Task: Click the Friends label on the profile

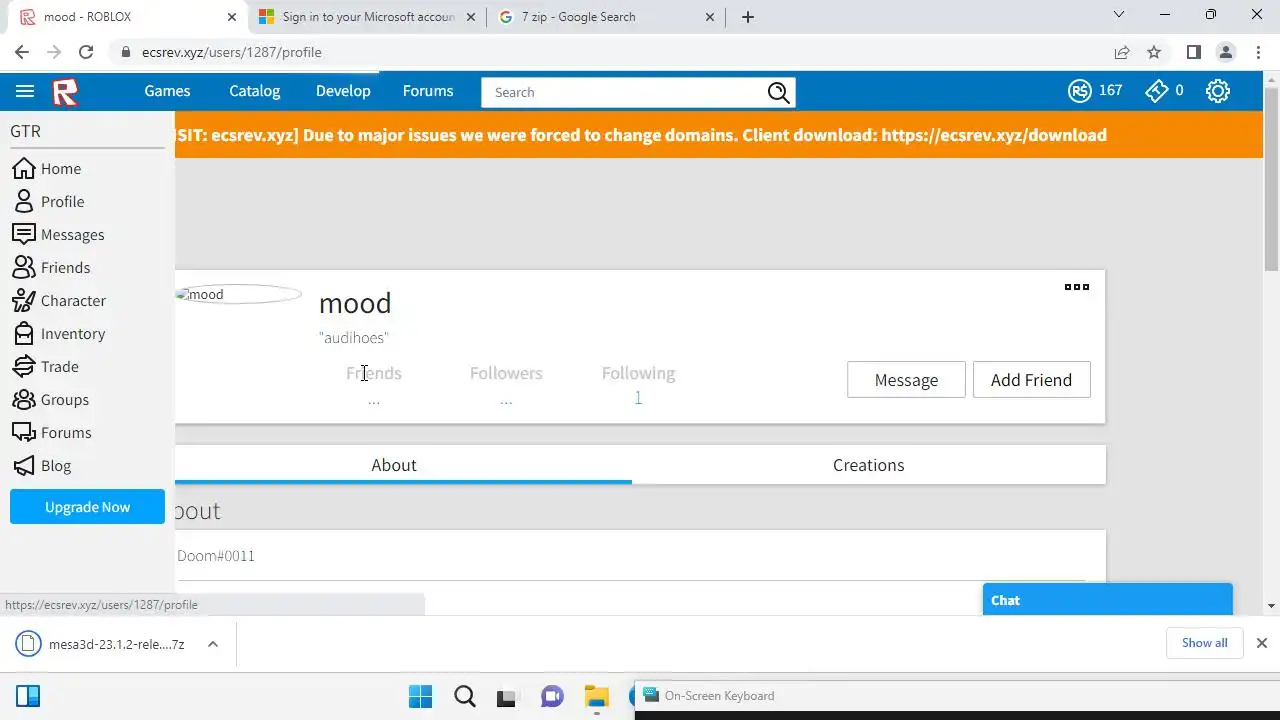Action: coord(374,373)
